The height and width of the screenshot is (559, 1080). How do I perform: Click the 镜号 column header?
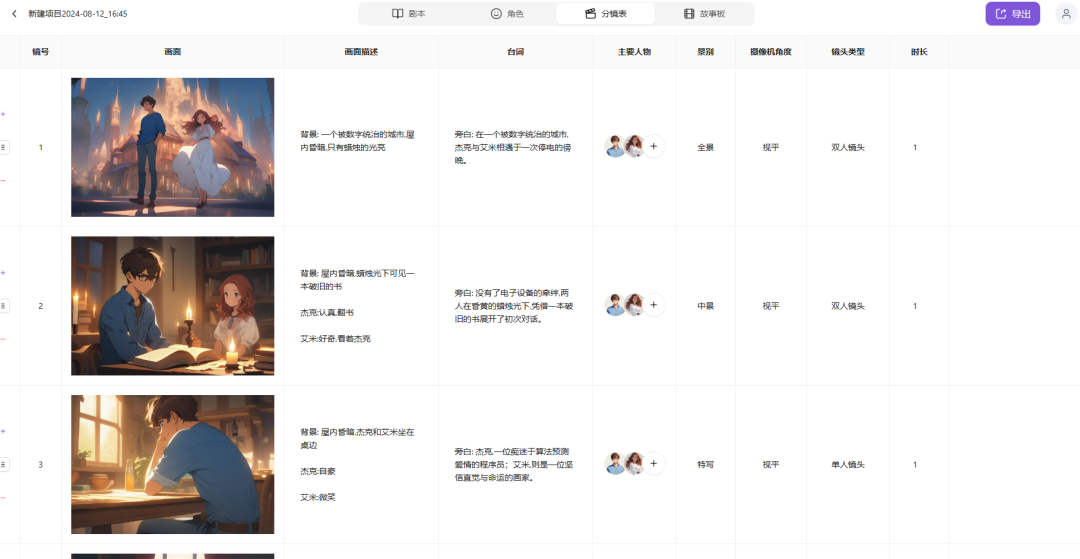tap(41, 52)
